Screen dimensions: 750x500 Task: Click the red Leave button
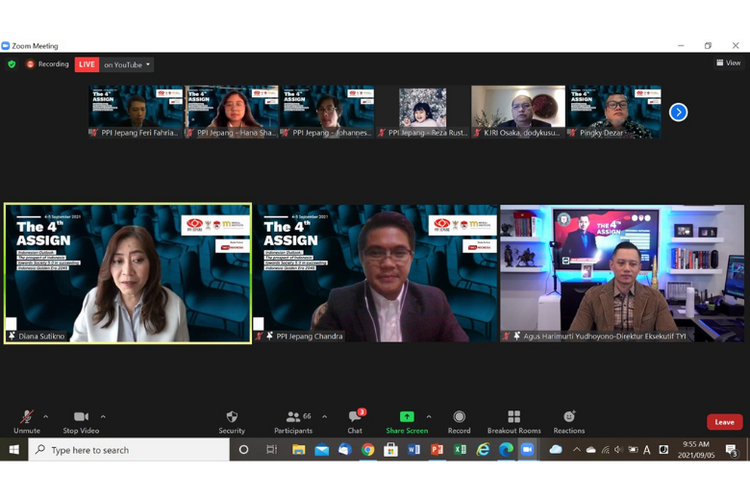(x=724, y=422)
